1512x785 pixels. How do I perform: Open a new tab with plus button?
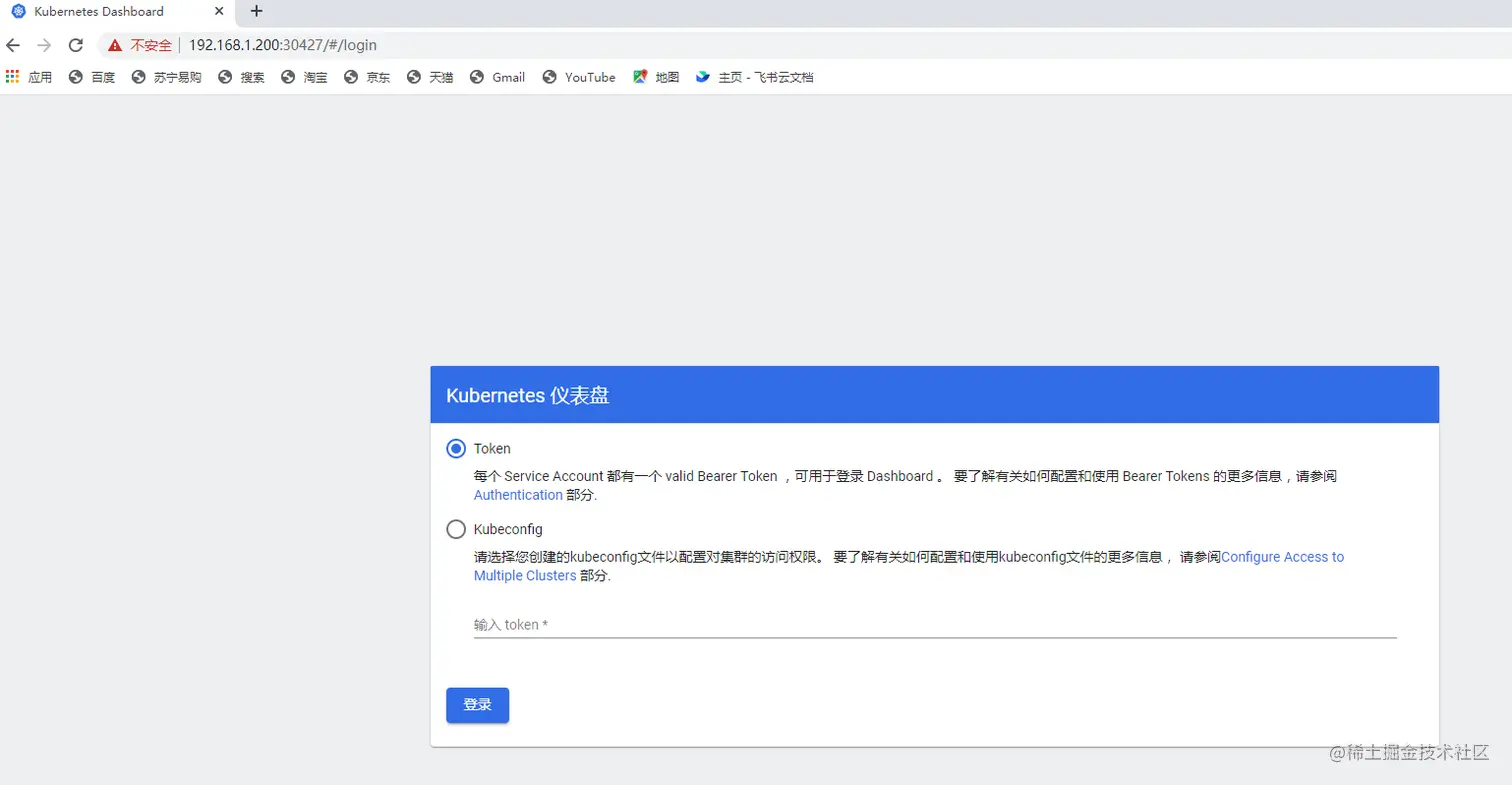(256, 11)
